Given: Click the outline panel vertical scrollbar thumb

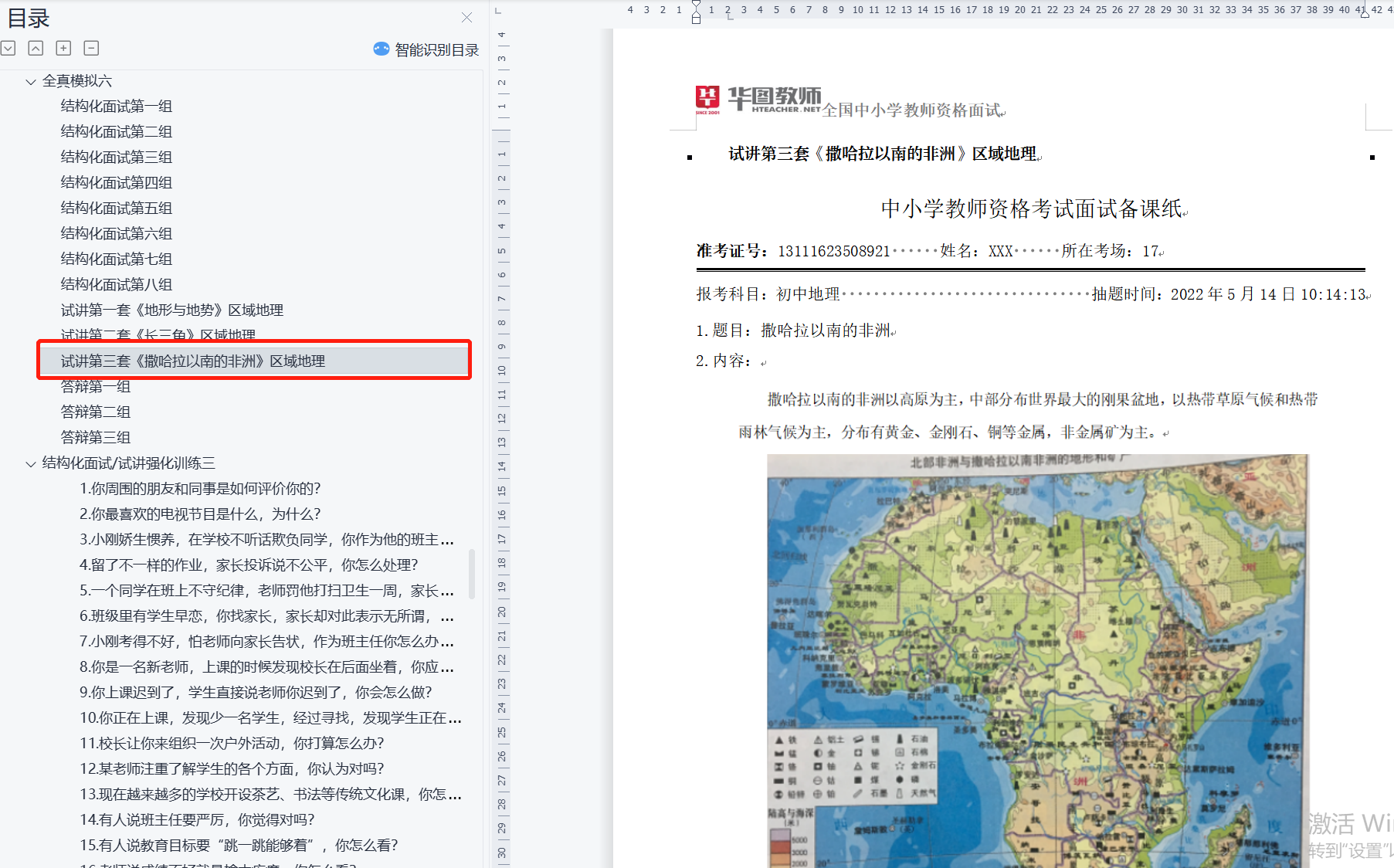Looking at the screenshot, I should [x=472, y=574].
